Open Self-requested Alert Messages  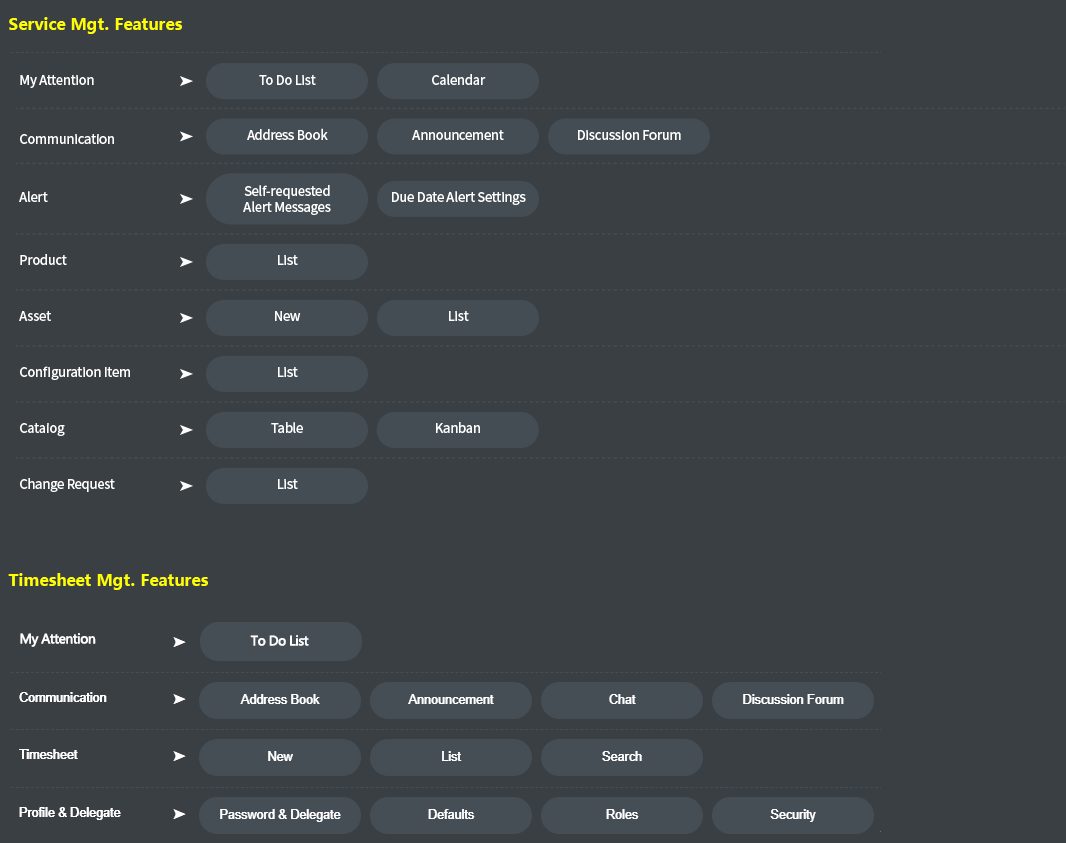tap(287, 199)
